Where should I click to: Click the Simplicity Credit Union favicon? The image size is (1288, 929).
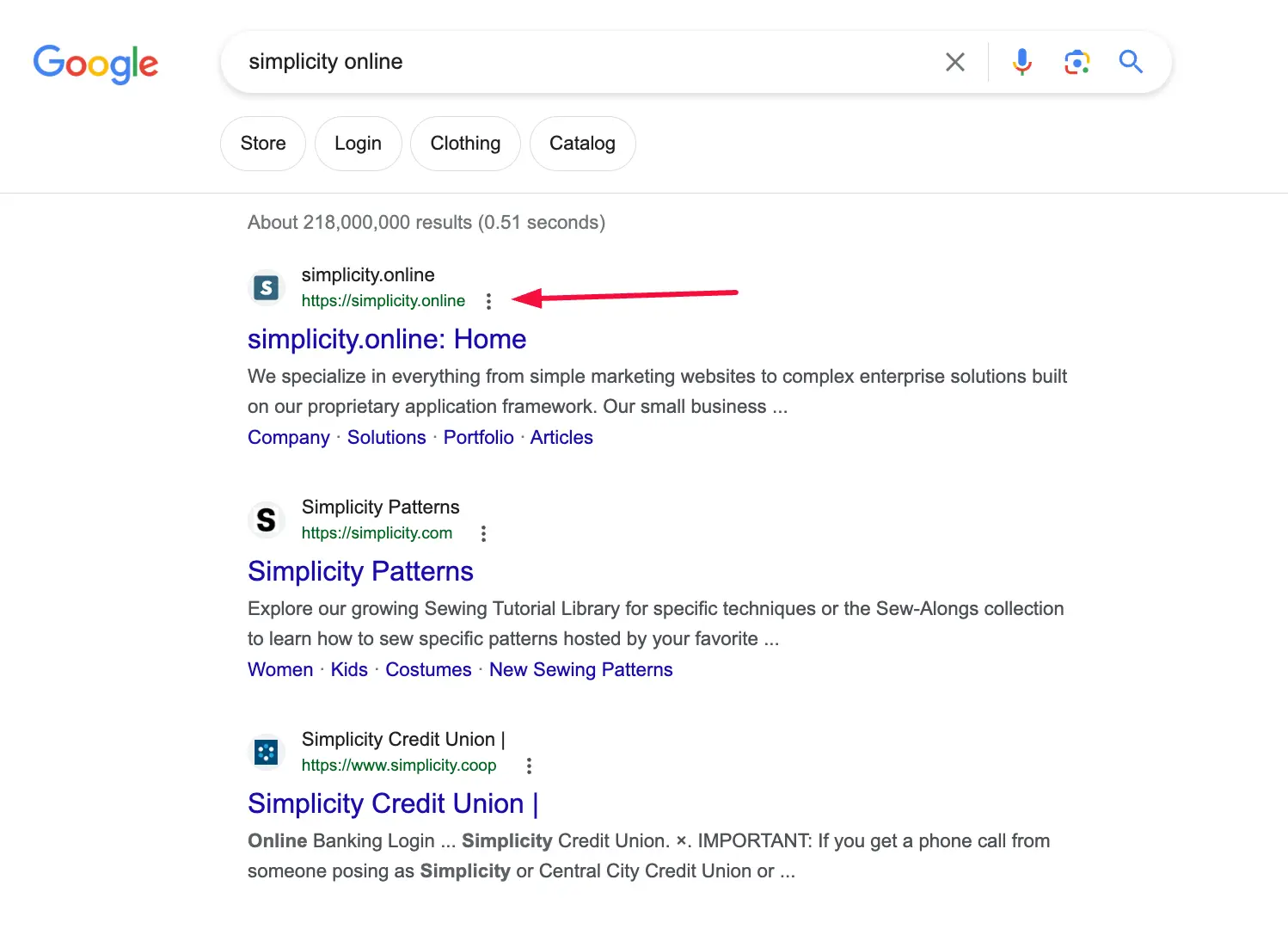[x=267, y=752]
